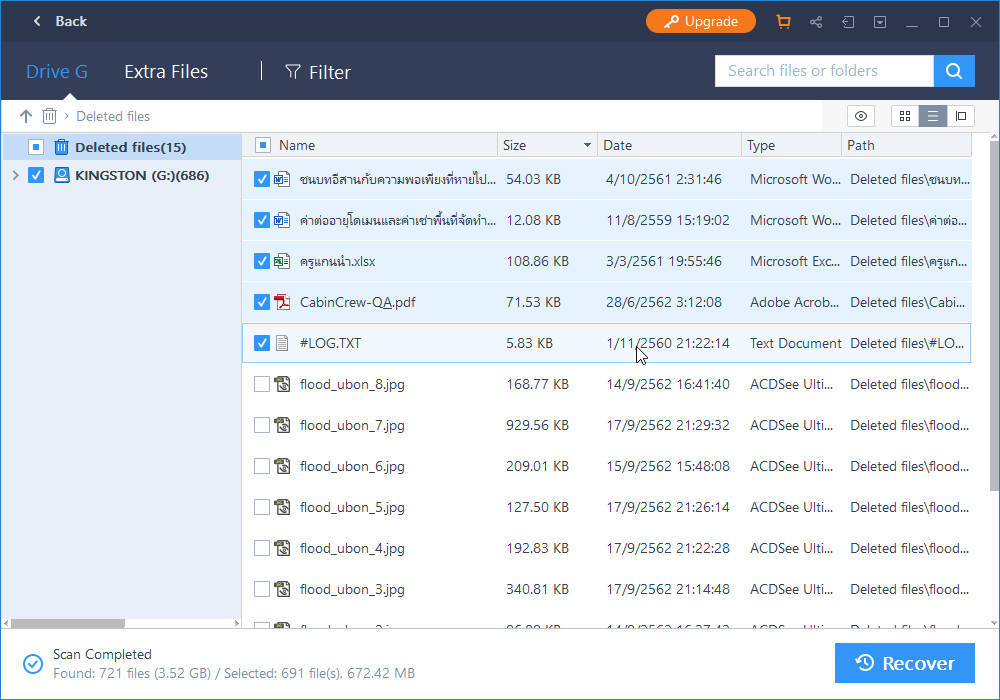The image size is (1000, 700).
Task: Click the export session icon
Action: pos(848,21)
